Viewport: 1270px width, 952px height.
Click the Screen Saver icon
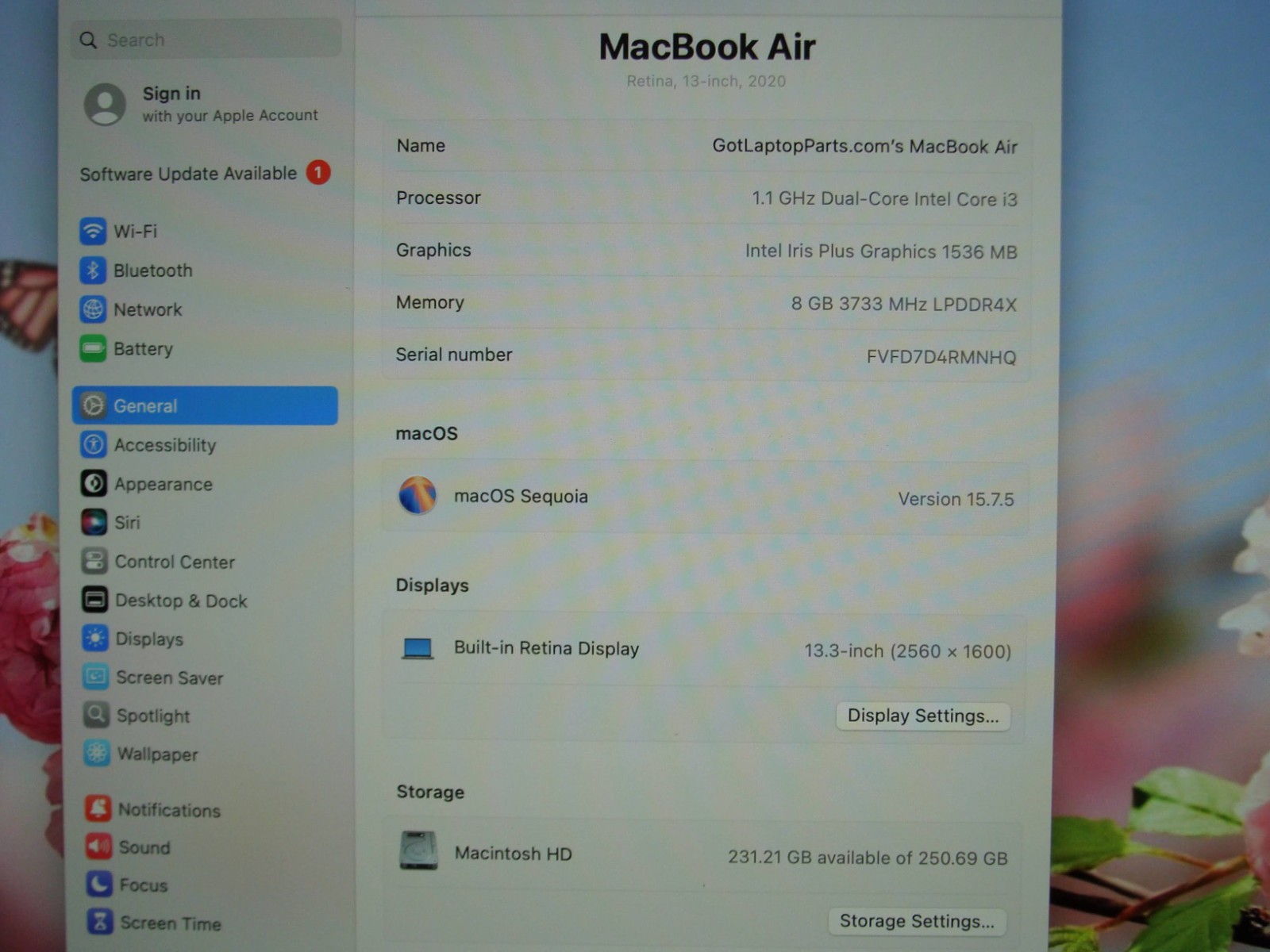[96, 677]
